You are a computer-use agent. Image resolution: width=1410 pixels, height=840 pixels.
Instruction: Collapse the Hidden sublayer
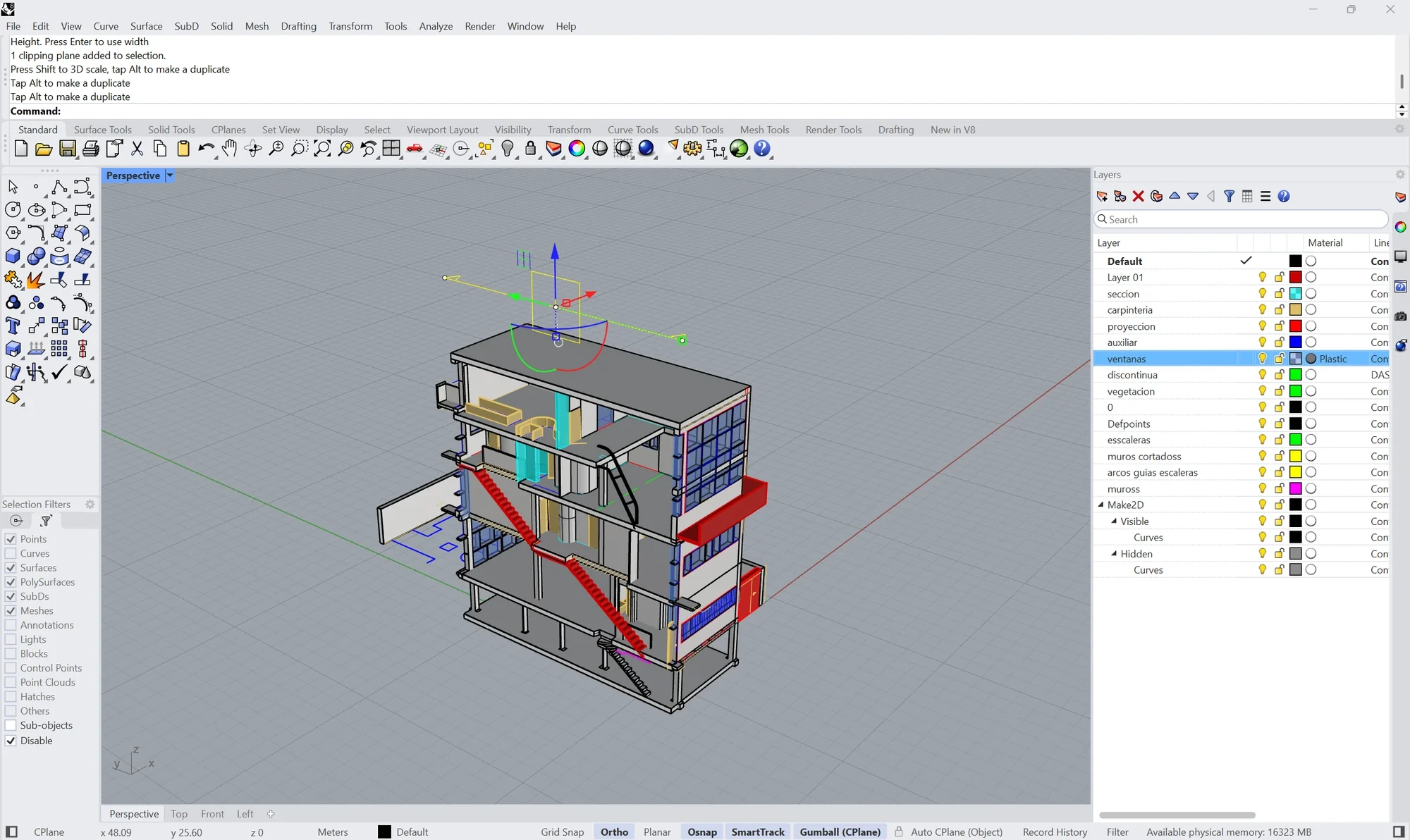1114,554
